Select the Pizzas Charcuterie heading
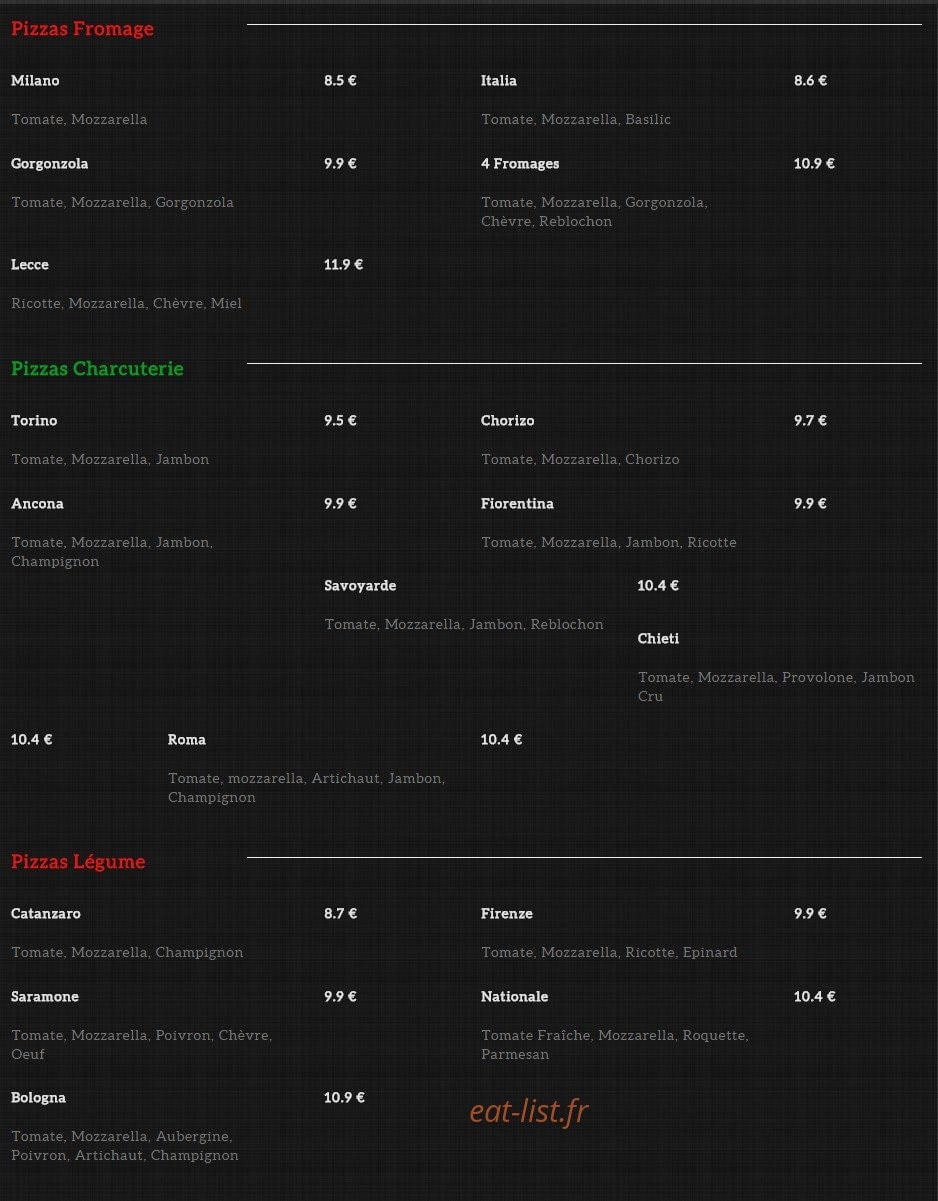The image size is (938, 1201). pos(97,369)
